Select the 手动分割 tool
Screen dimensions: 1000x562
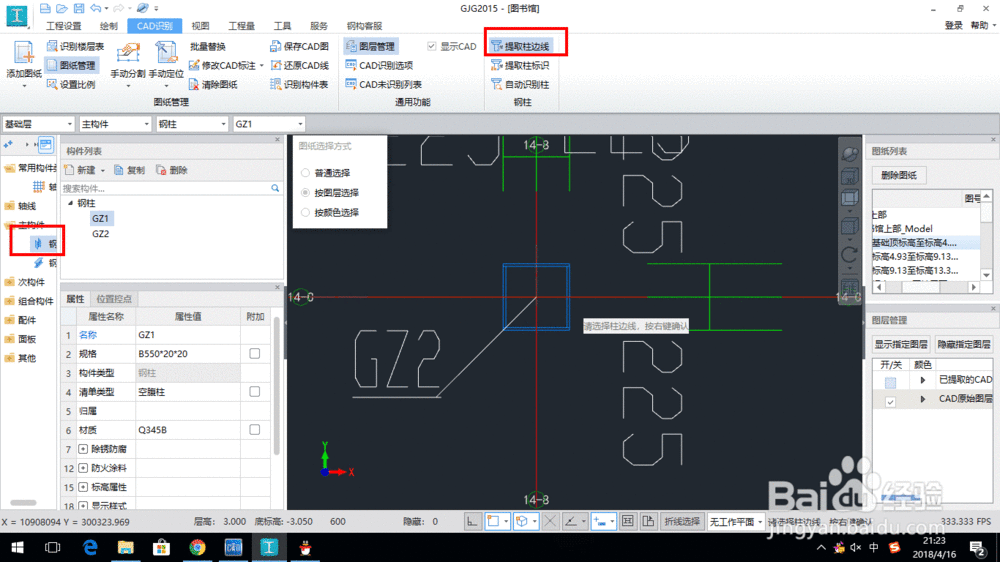127,61
